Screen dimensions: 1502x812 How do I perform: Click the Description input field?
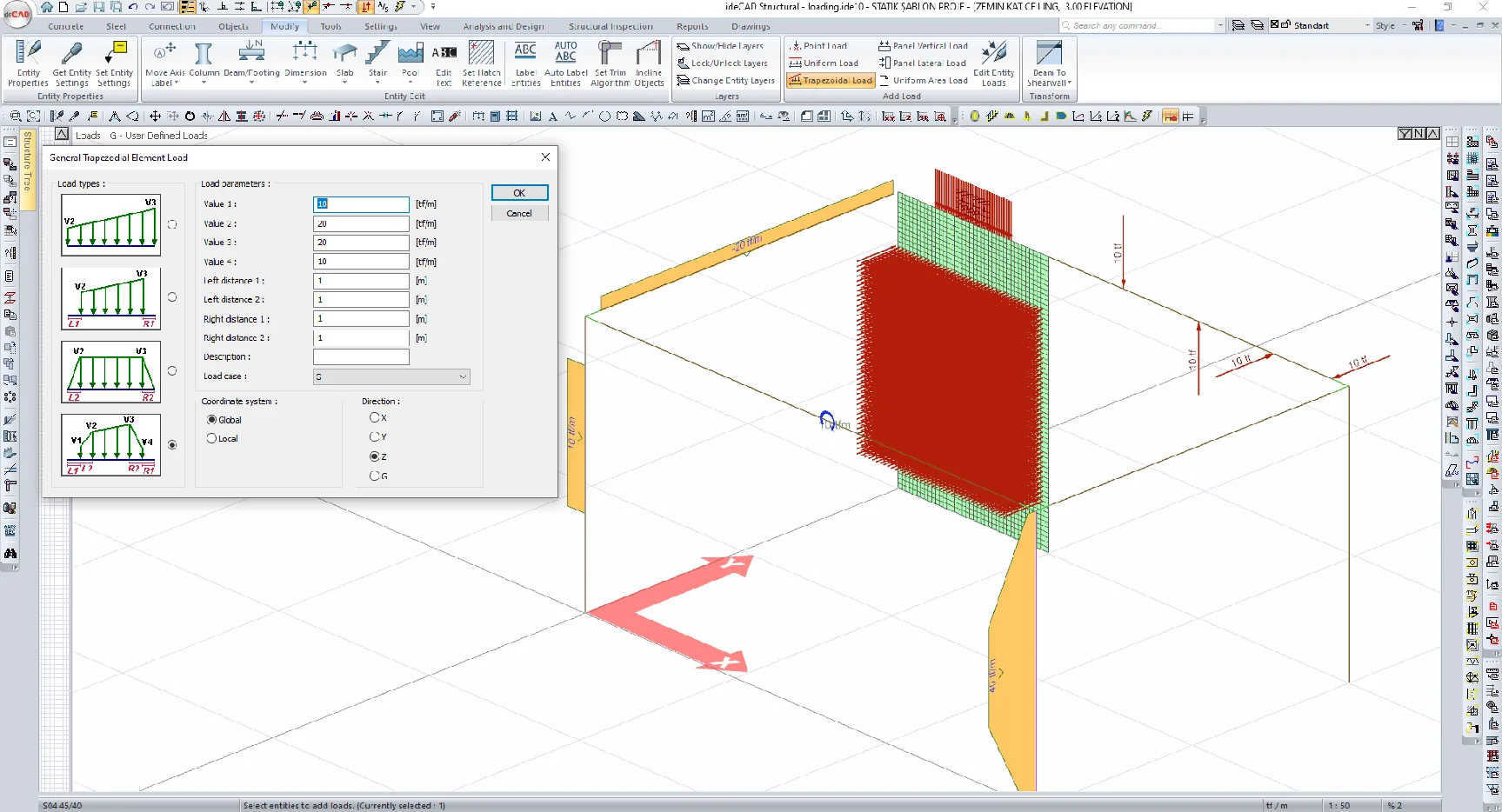coord(361,356)
